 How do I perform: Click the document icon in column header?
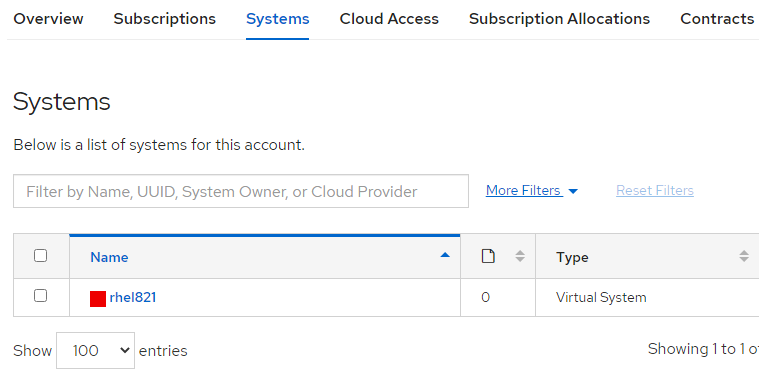488,256
